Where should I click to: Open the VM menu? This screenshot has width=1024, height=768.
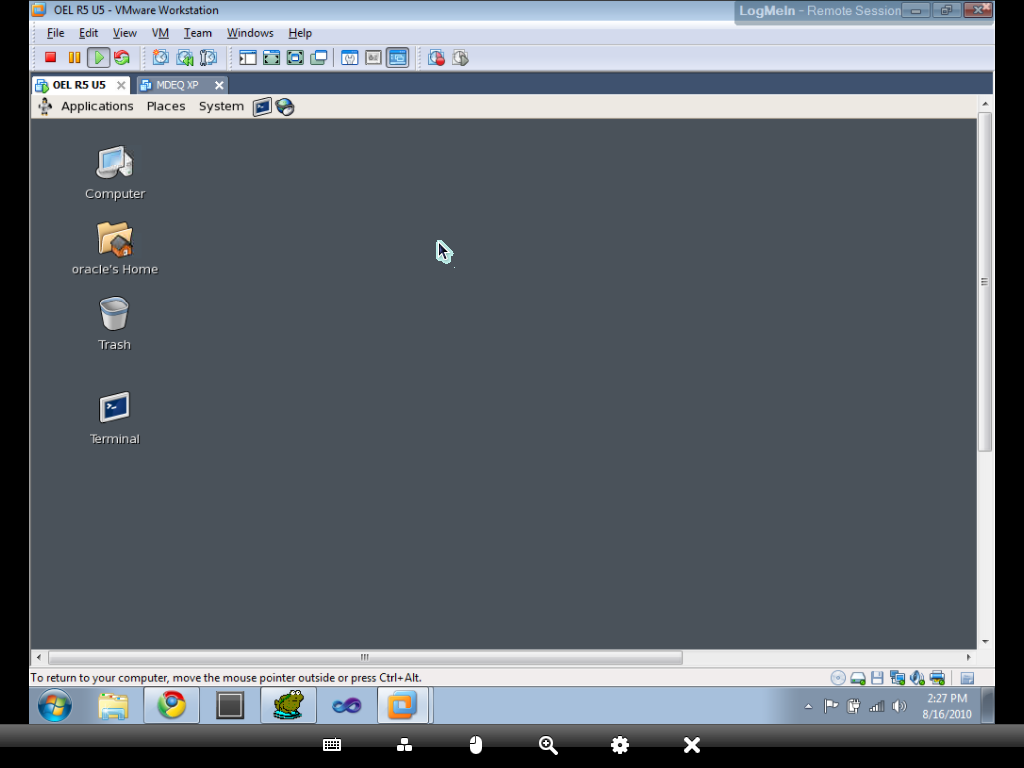[x=160, y=33]
